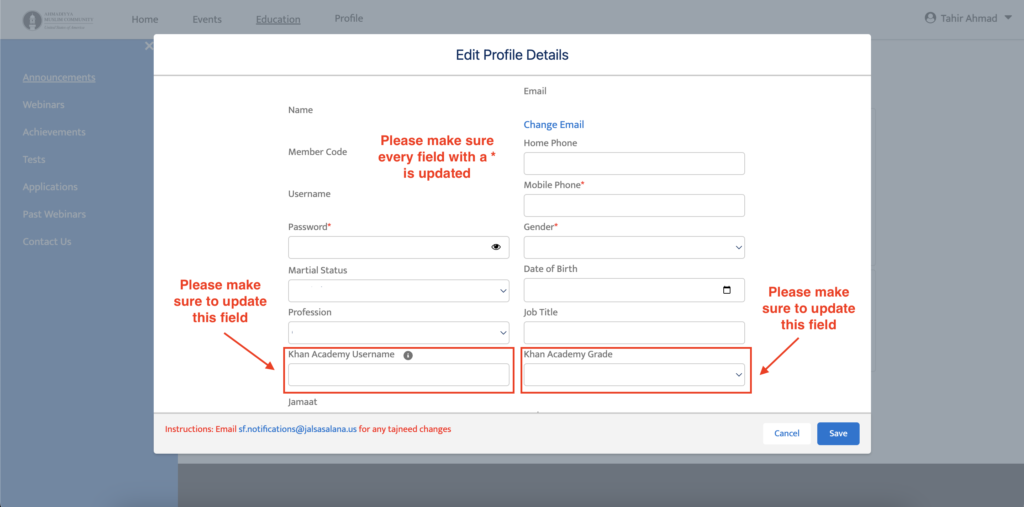1024x507 pixels.
Task: Click the Member Code label
Action: point(317,152)
